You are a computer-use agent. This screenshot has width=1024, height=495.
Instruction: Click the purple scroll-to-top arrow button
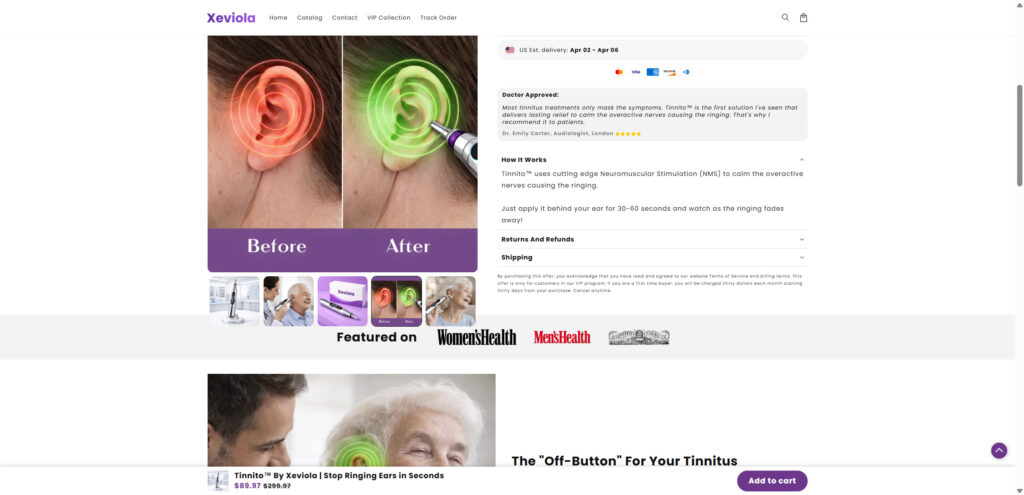999,451
